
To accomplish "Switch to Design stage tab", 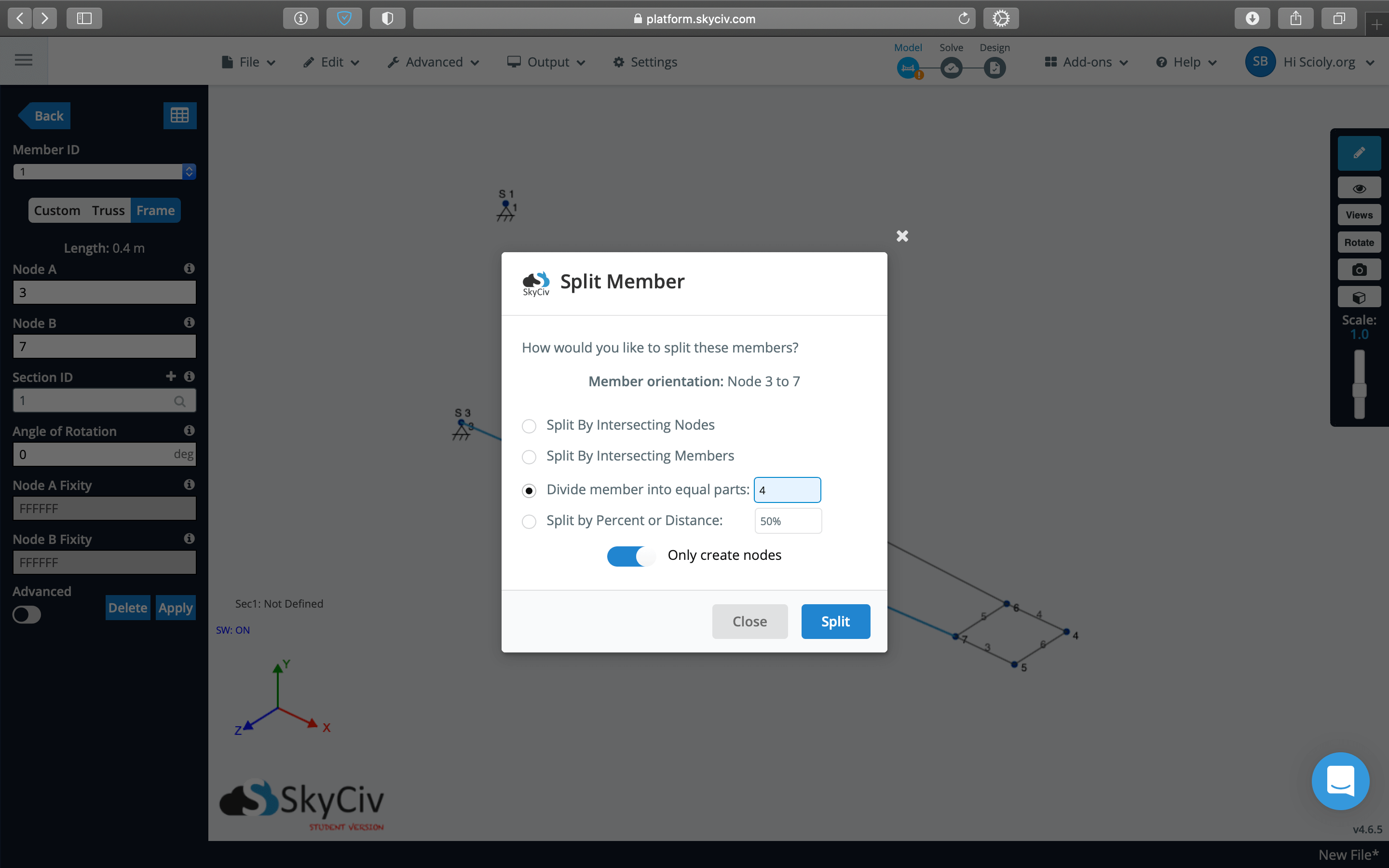I will (x=994, y=60).
